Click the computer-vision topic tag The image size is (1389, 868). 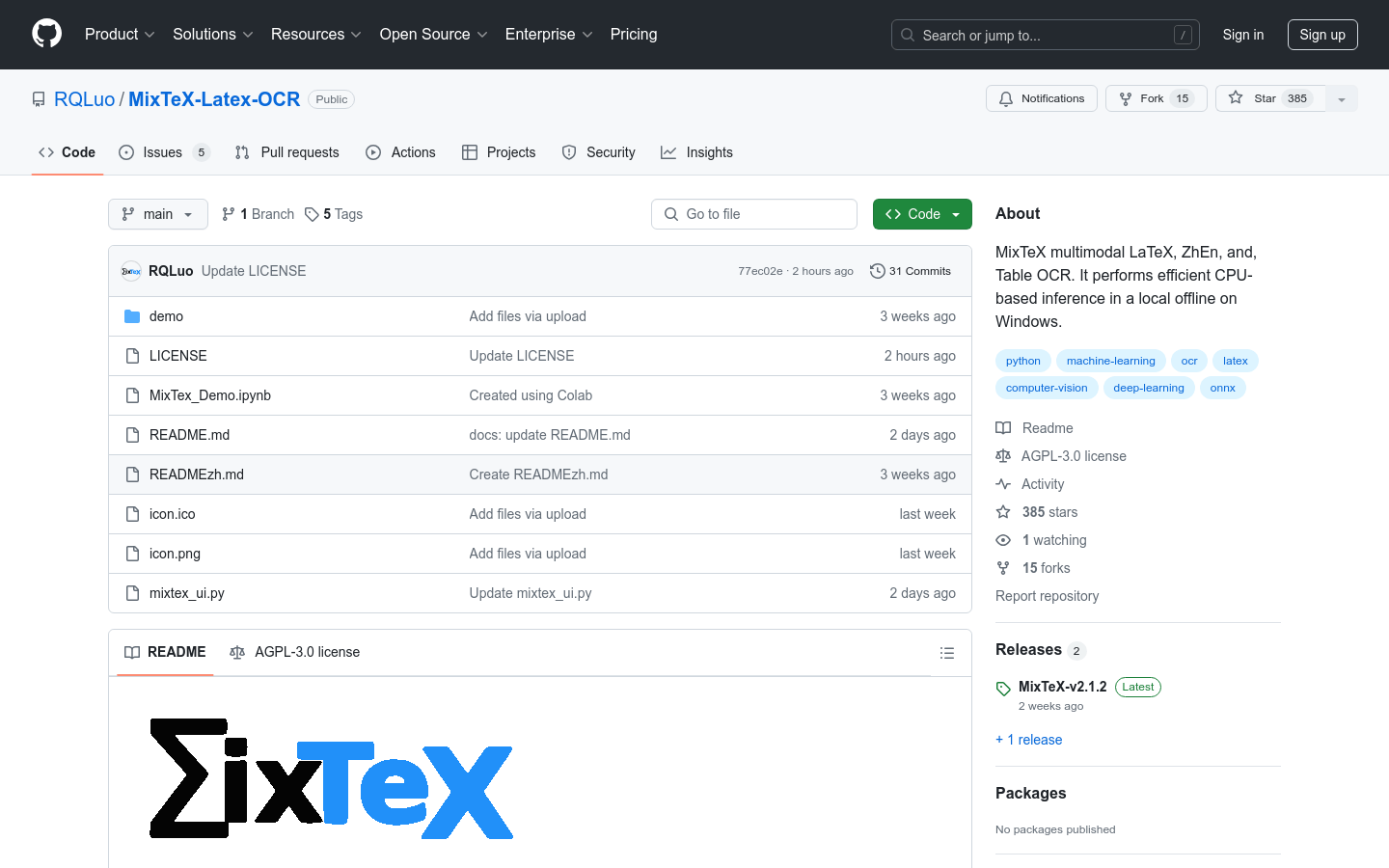[1047, 388]
